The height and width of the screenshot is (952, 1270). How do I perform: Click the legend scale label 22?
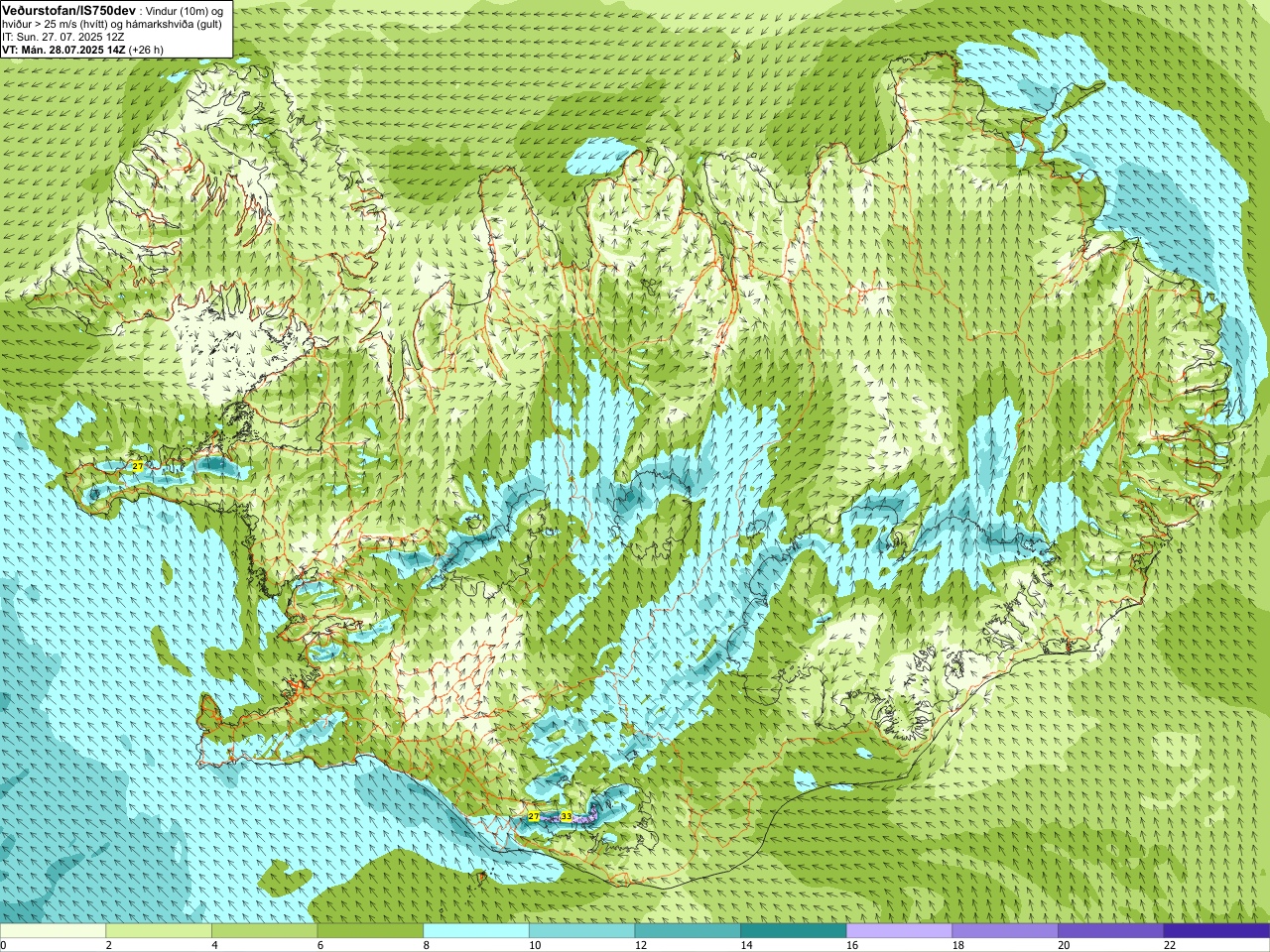(1170, 945)
